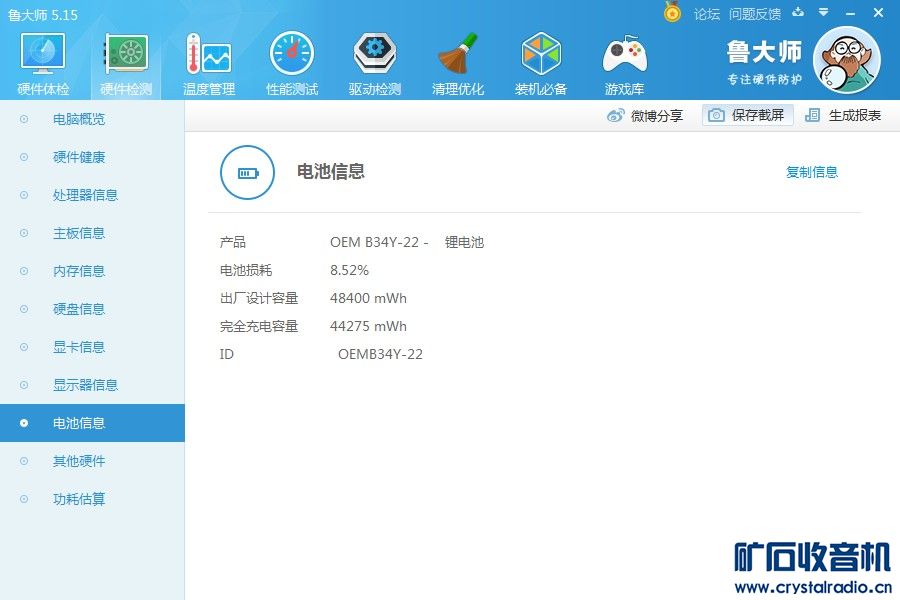Image resolution: width=900 pixels, height=600 pixels.
Task: Open the 游戏库 gamepad icon
Action: click(624, 57)
